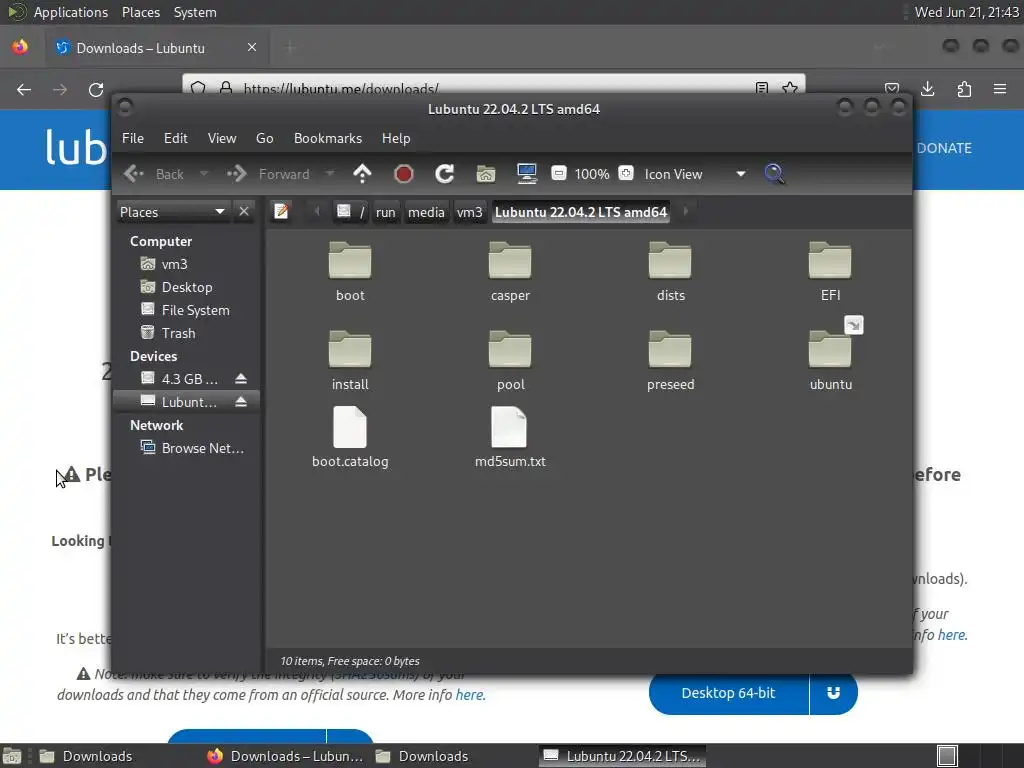
Task: Click the DONATE link on Lubuntu page
Action: click(944, 148)
